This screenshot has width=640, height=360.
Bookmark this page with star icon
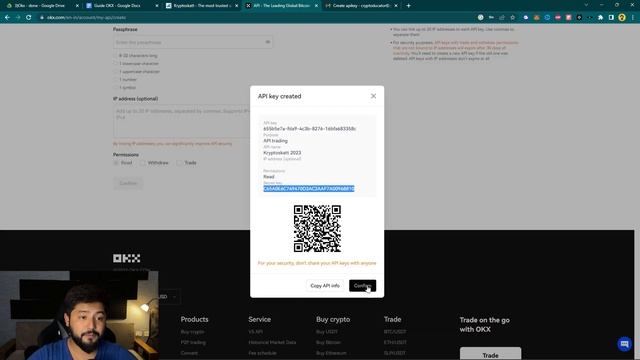pyautogui.click(x=513, y=18)
